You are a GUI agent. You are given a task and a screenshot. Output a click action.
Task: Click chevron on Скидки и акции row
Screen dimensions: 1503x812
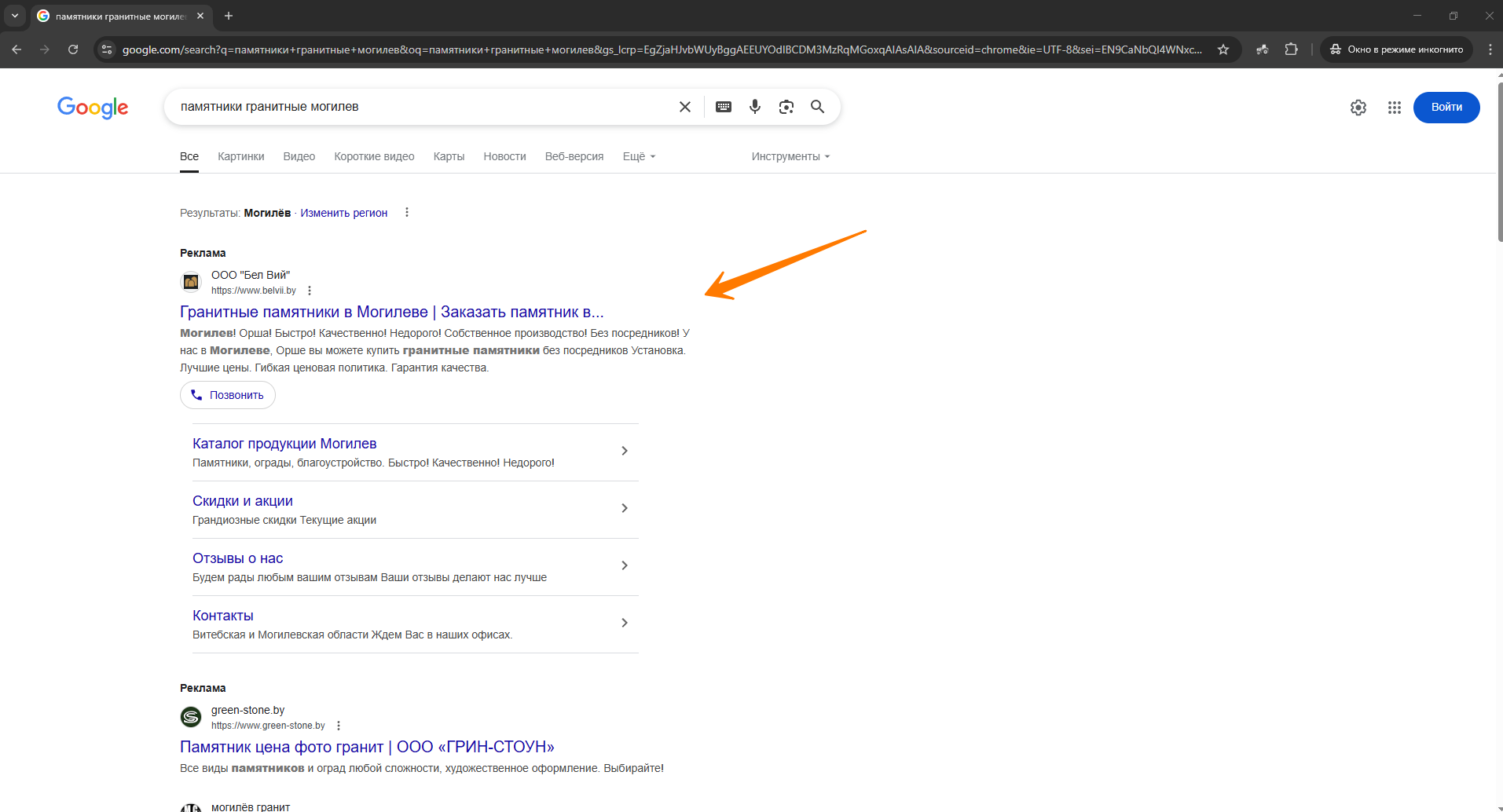pyautogui.click(x=625, y=508)
